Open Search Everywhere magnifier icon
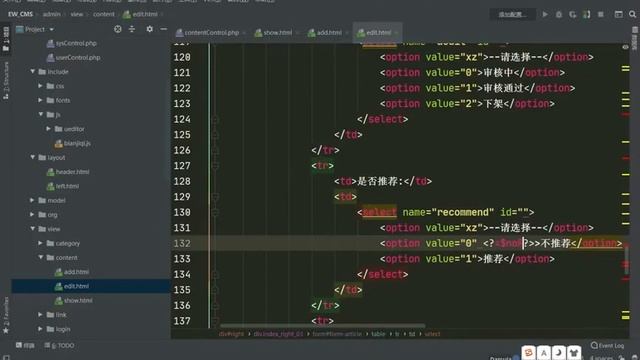 click(x=632, y=14)
